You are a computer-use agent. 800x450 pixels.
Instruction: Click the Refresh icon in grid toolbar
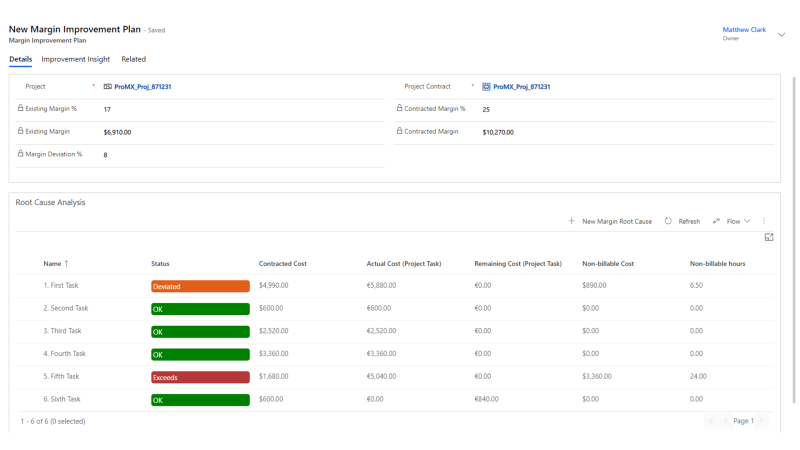pos(668,221)
